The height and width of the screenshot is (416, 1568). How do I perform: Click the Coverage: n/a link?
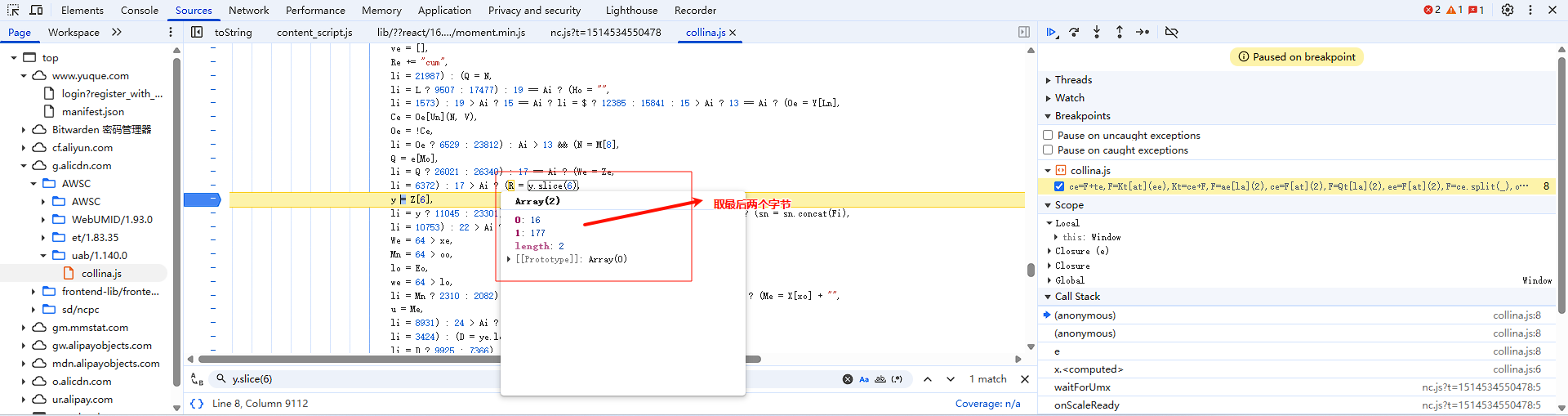[x=987, y=404]
